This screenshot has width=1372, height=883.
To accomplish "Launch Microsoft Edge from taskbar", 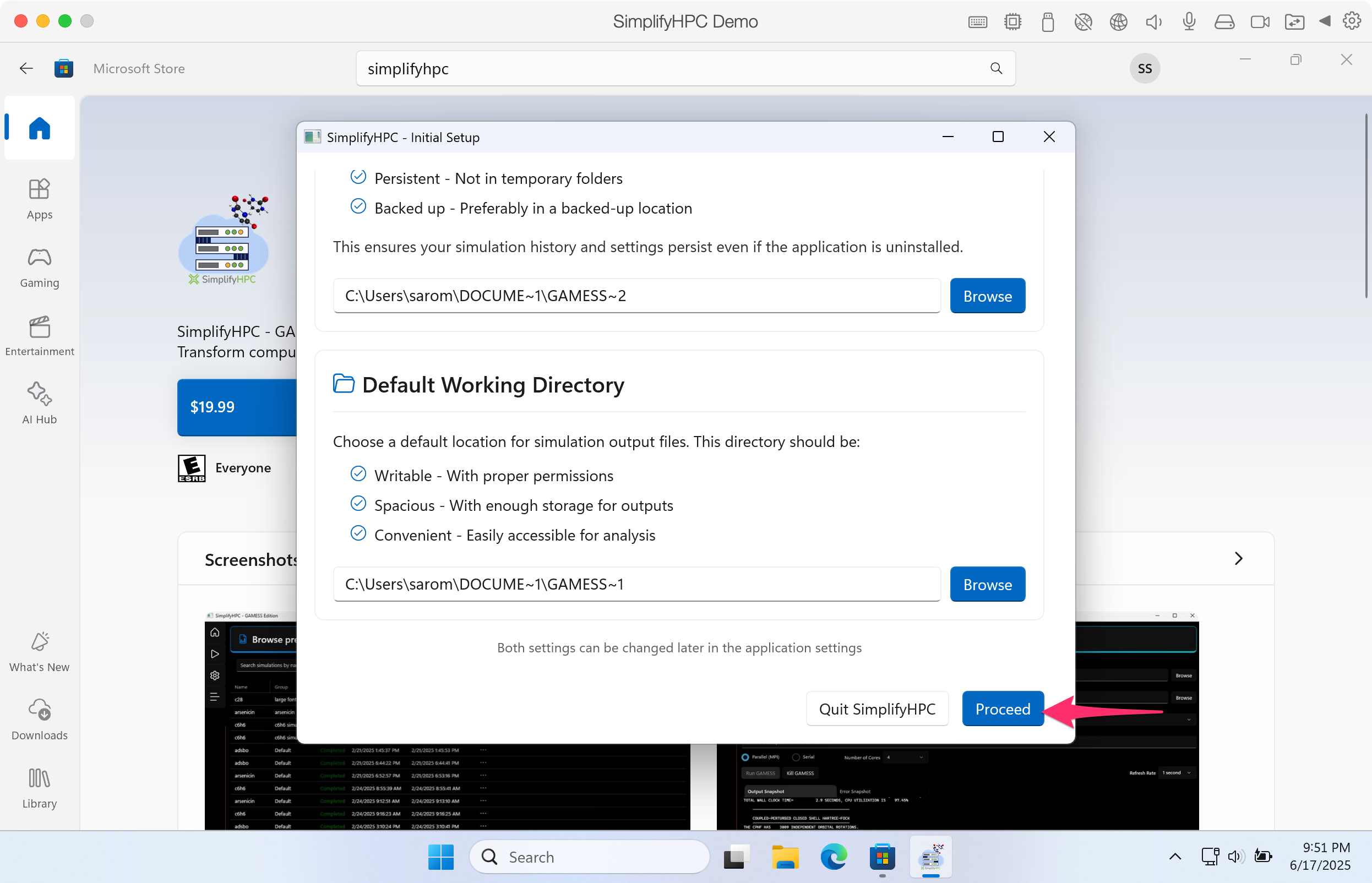I will point(833,857).
